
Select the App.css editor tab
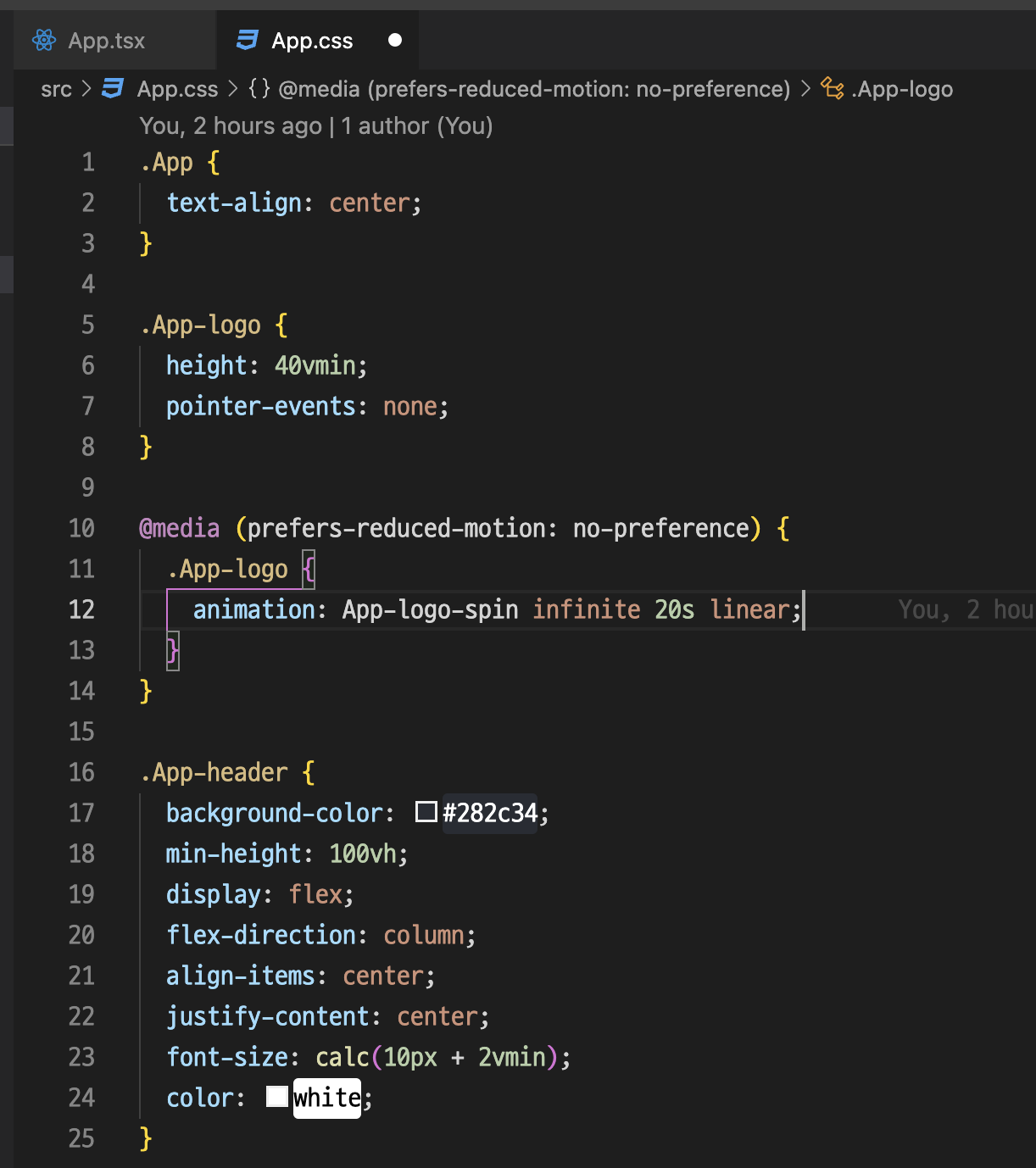pyautogui.click(x=318, y=41)
